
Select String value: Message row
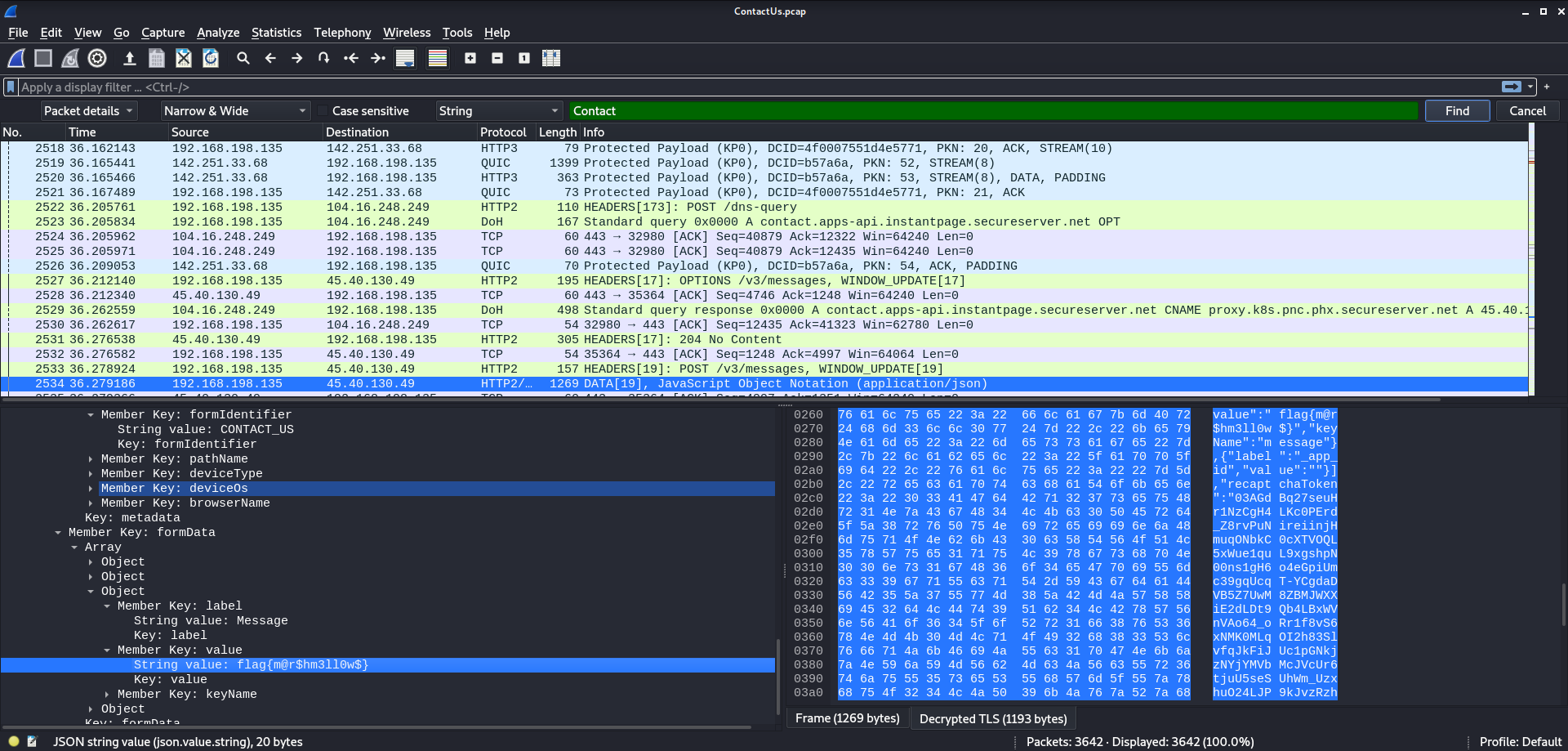(x=211, y=621)
